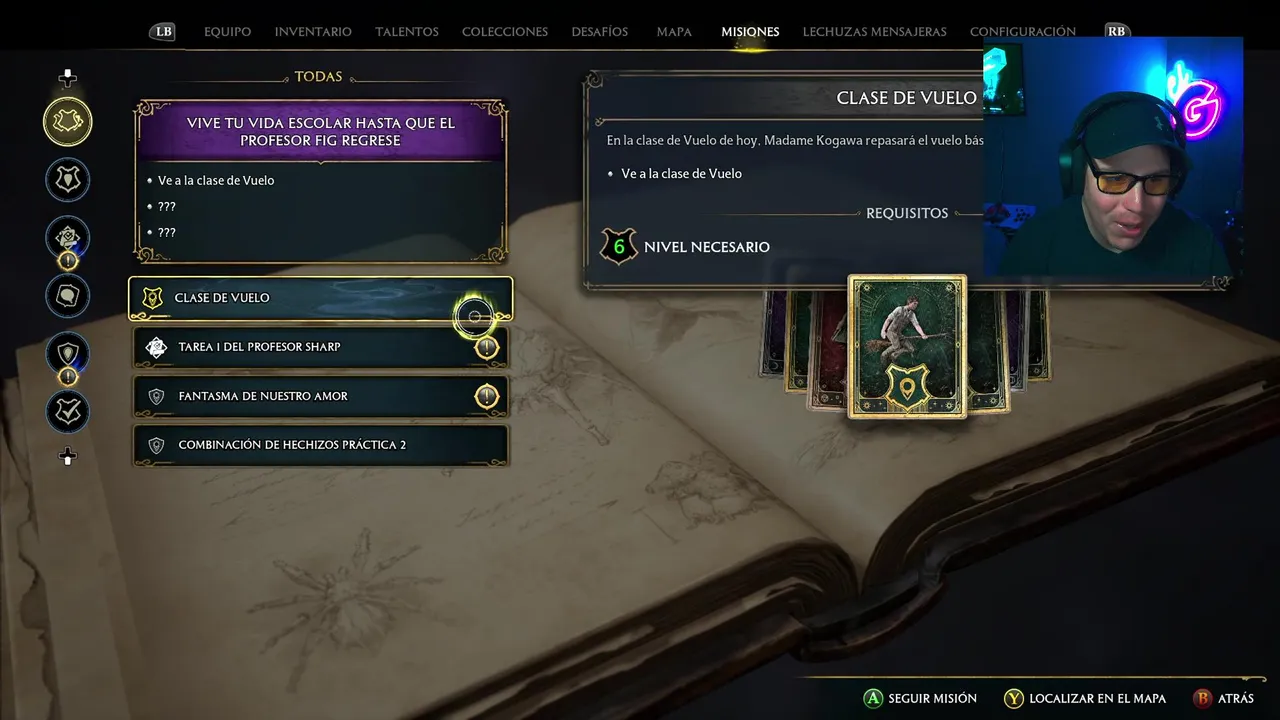Click the alert badge on Fantasma de Nuestro Amor

pyautogui.click(x=486, y=396)
